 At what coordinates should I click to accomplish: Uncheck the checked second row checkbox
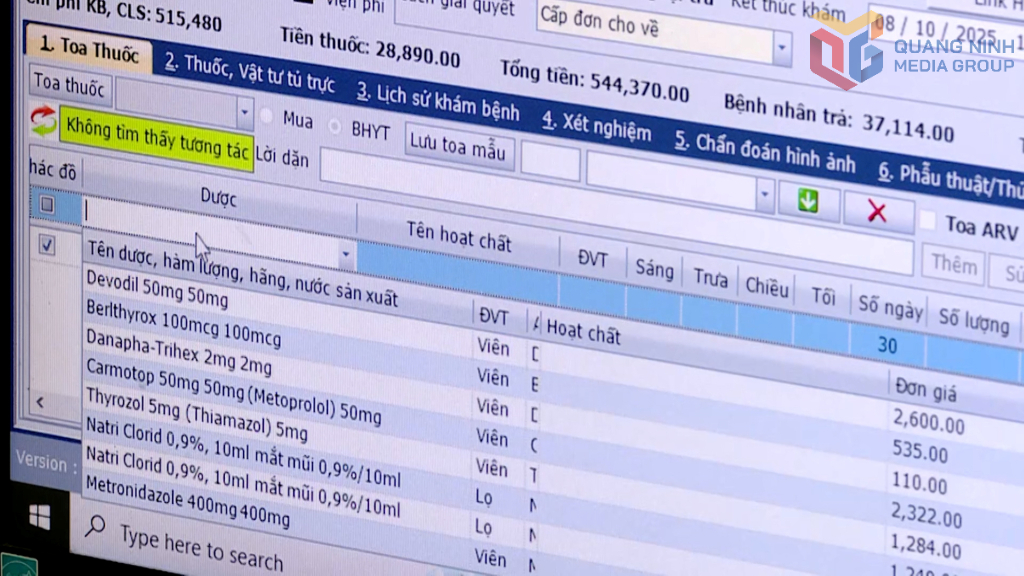pos(47,245)
